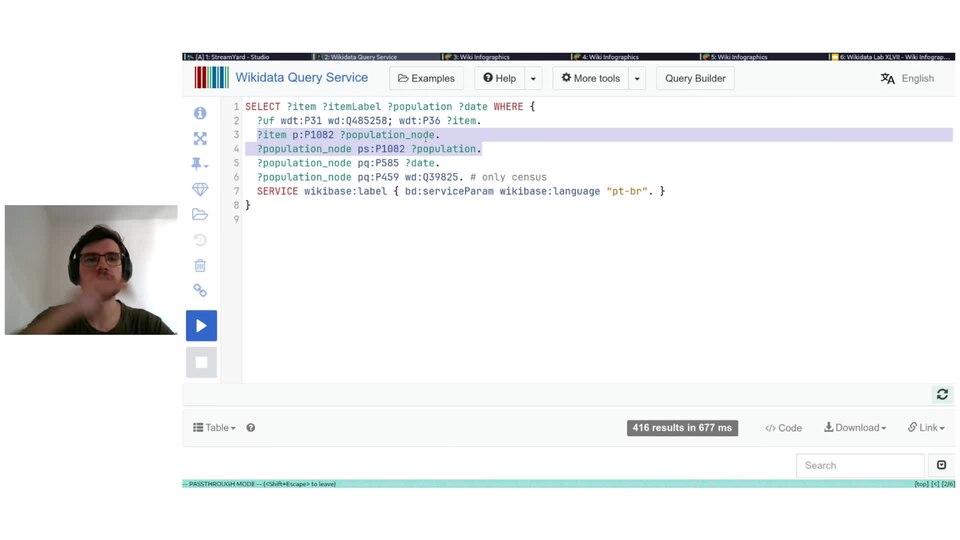This screenshot has width=960, height=540.
Task: Switch to tab 5: Wiki Infographics
Action: point(764,57)
